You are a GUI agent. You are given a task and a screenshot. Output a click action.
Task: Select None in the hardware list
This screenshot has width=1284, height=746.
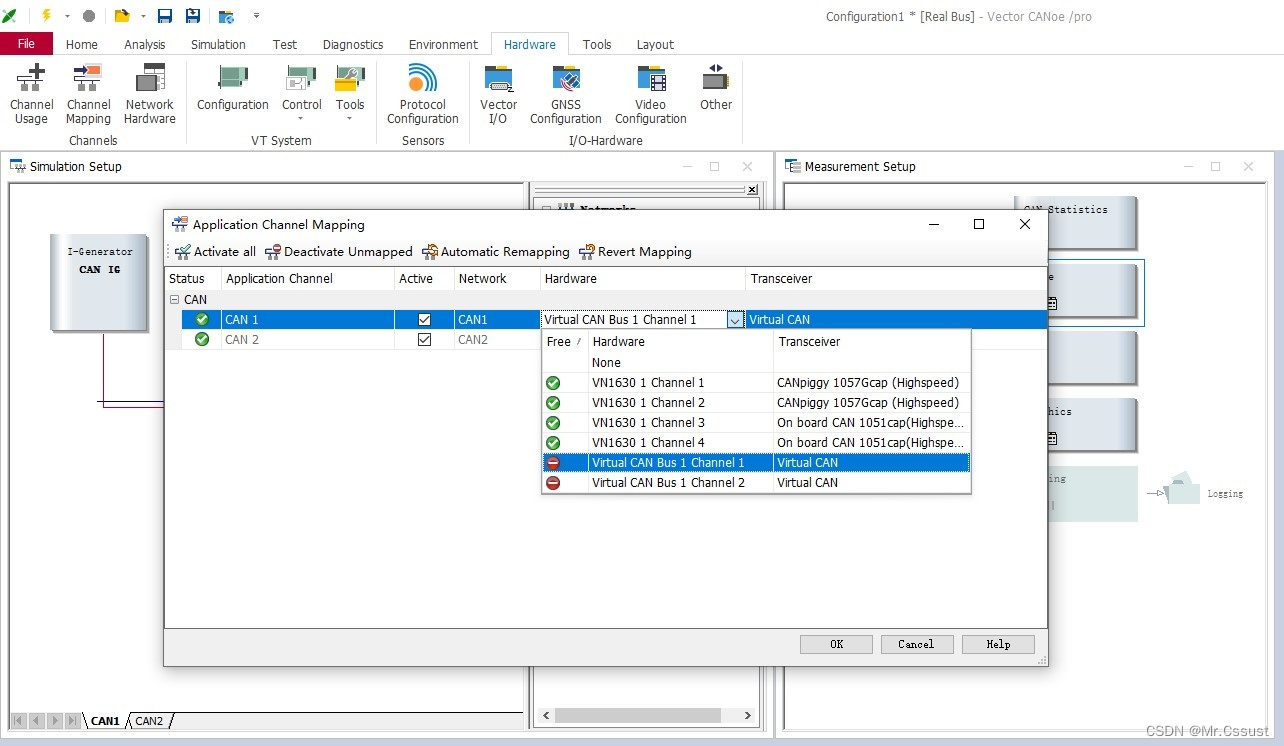coord(756,363)
